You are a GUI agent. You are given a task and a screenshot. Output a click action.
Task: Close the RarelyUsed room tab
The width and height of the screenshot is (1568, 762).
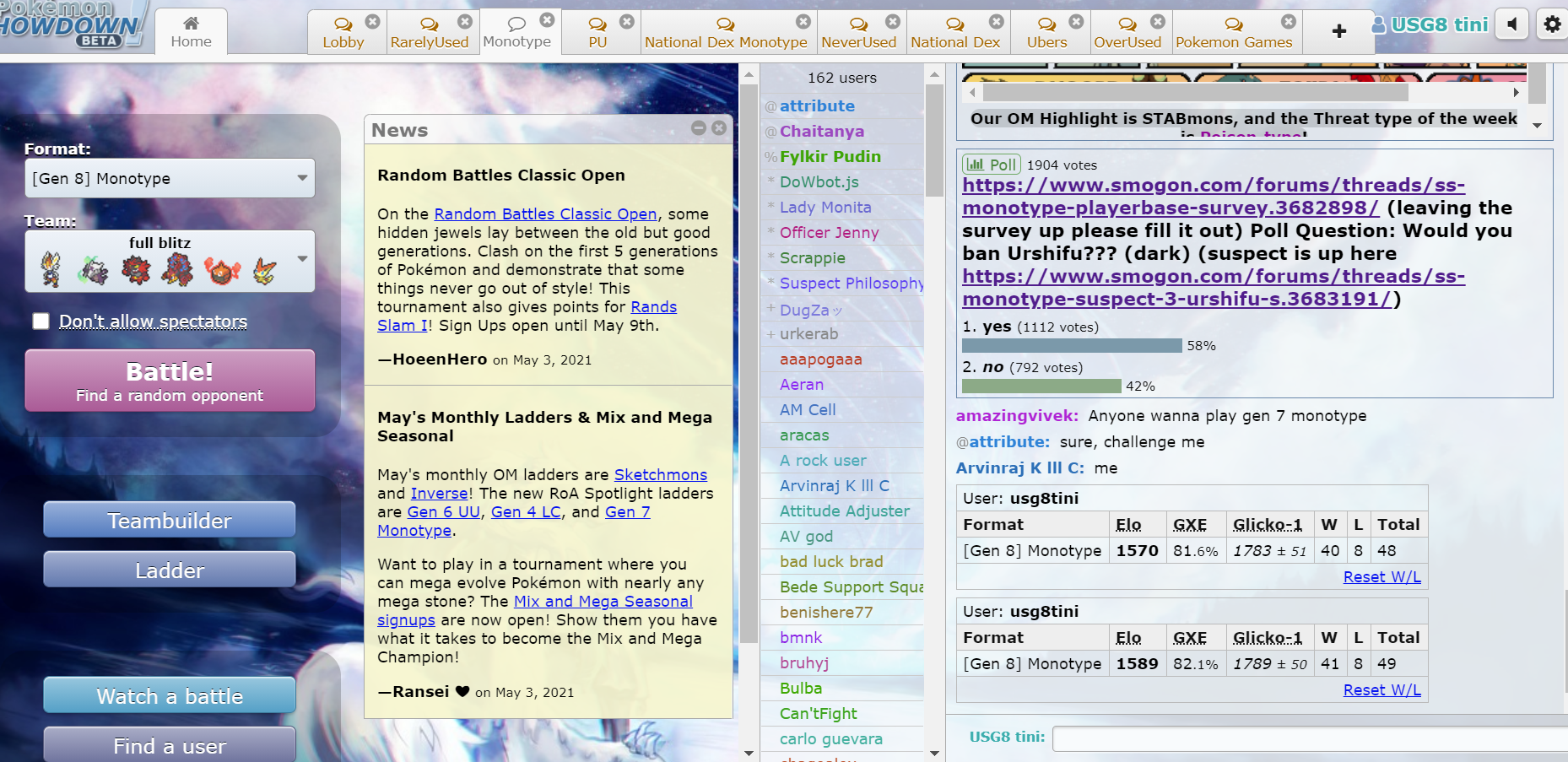(x=465, y=21)
